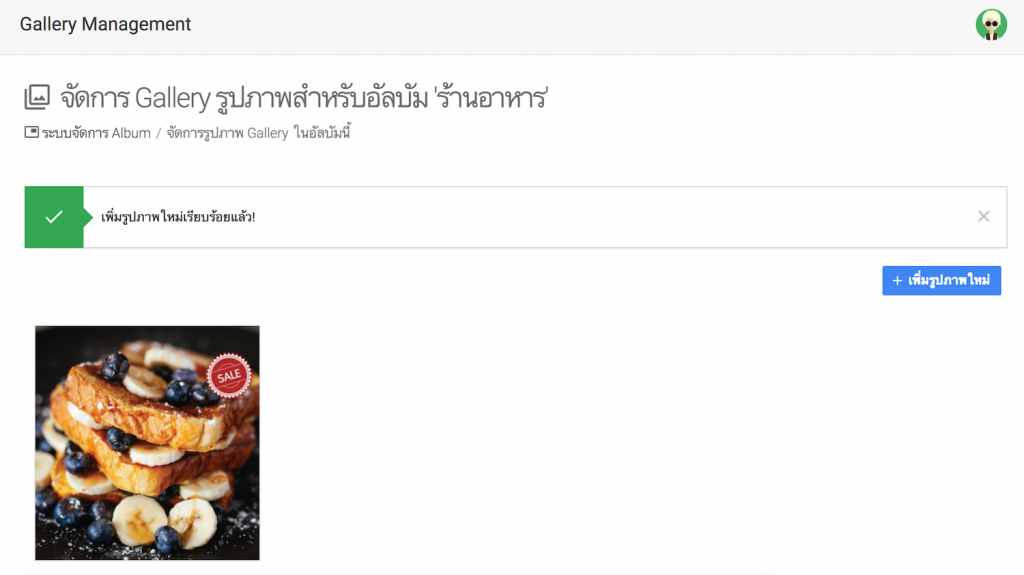Image resolution: width=1024 pixels, height=575 pixels.
Task: Select 'จัดการรูปภาพ Gallery ในอัลบัมนี้' breadcrumb item
Action: click(259, 133)
